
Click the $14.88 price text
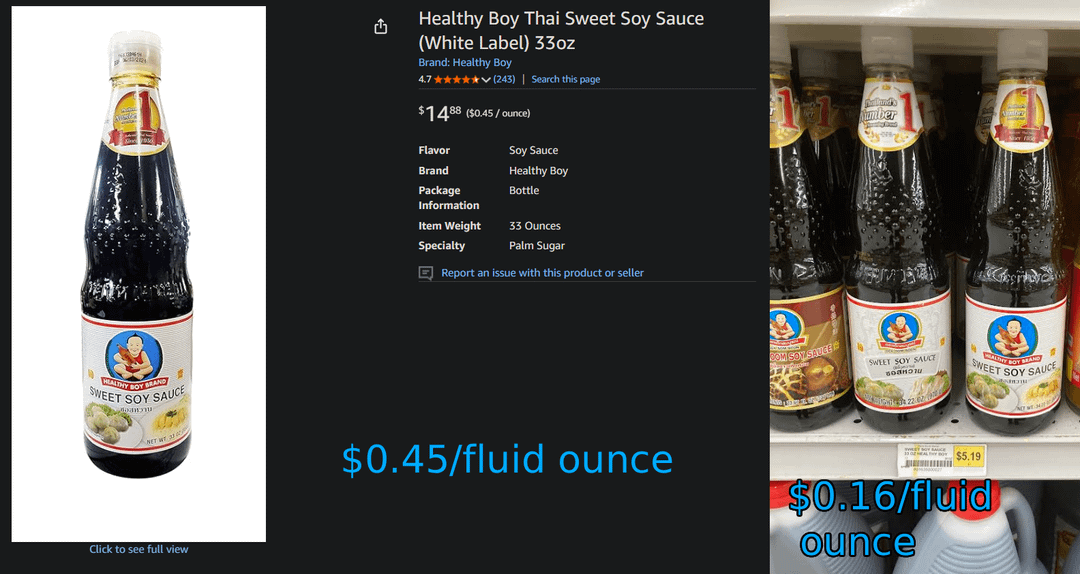[439, 113]
